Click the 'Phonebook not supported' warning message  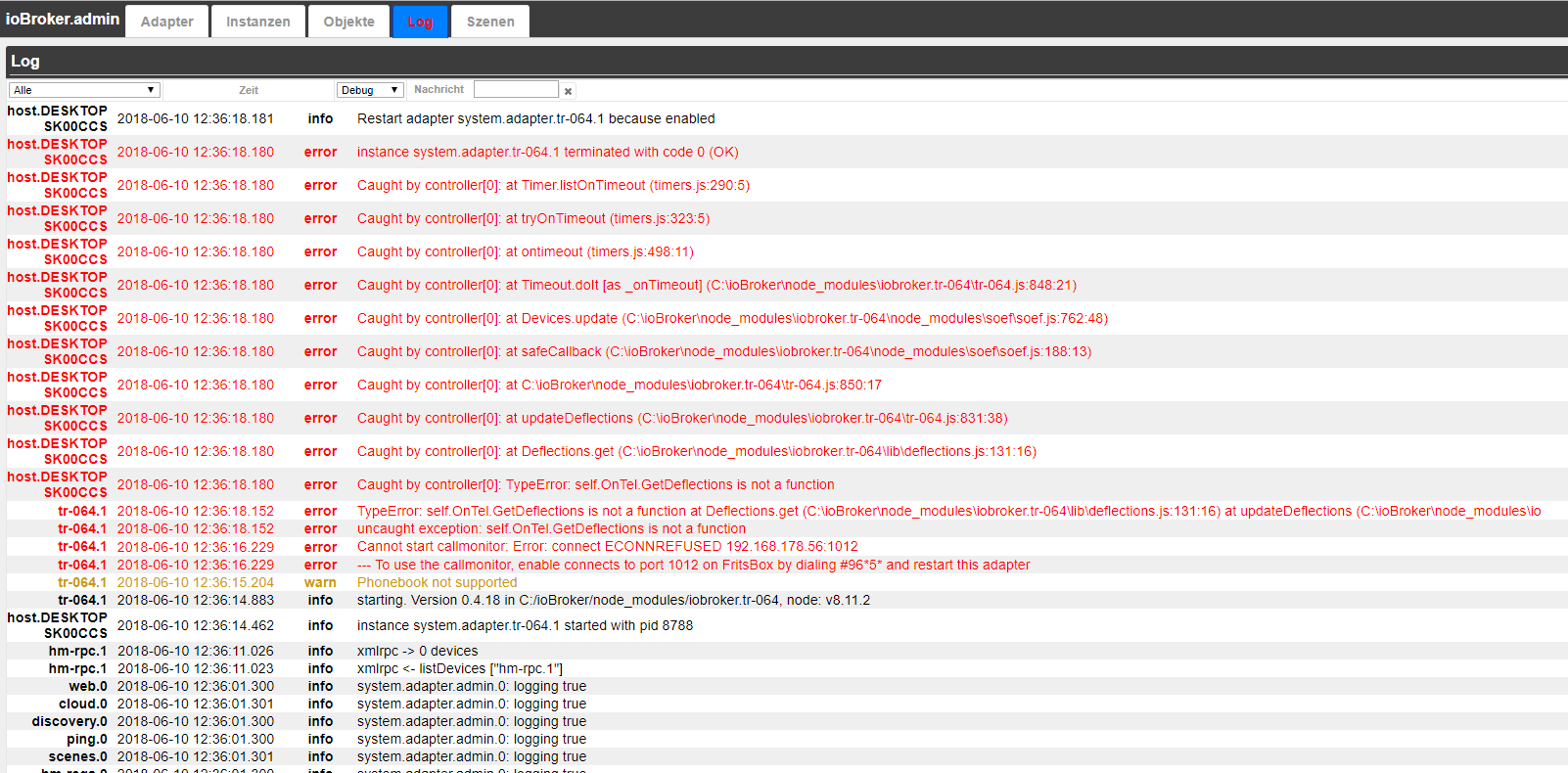tap(437, 582)
